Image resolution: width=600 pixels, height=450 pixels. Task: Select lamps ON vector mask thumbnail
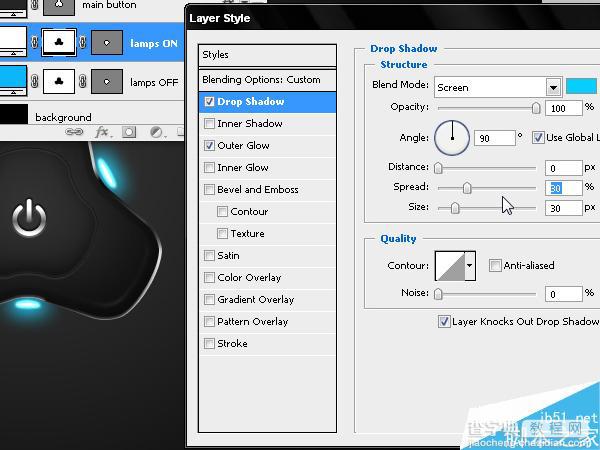tap(59, 42)
